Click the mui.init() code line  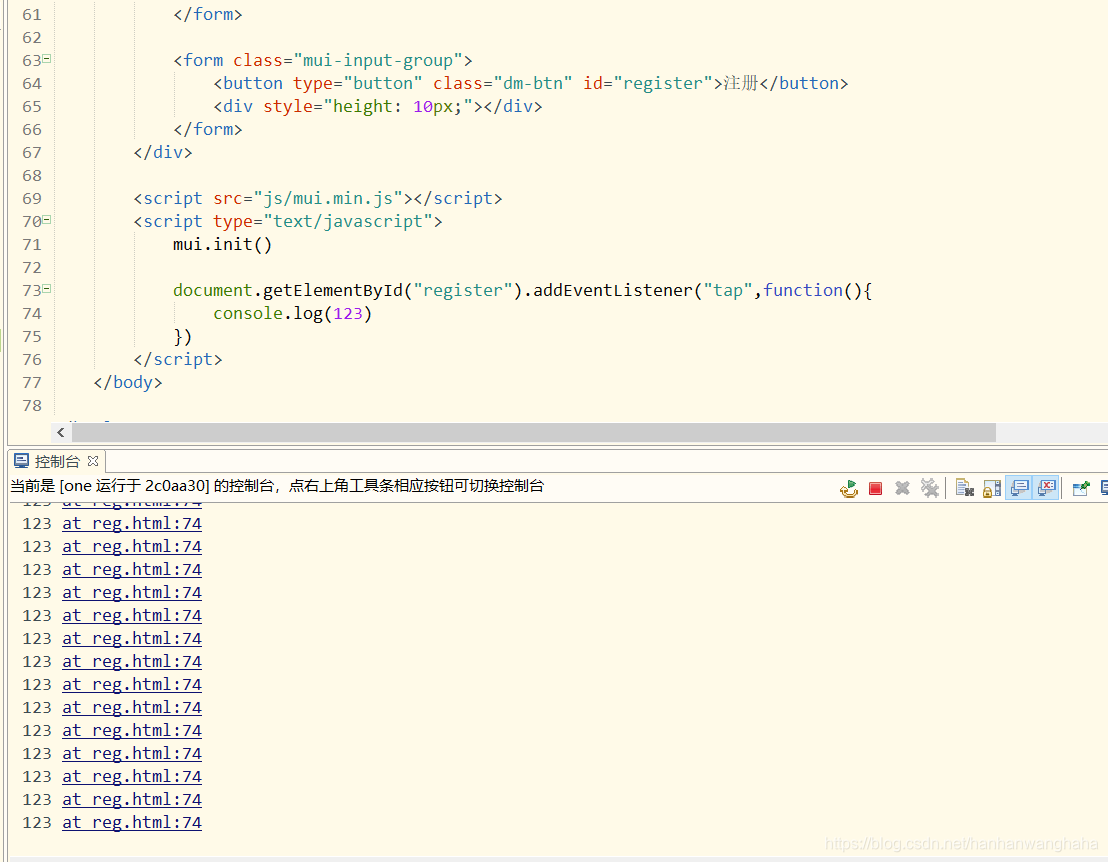(222, 244)
